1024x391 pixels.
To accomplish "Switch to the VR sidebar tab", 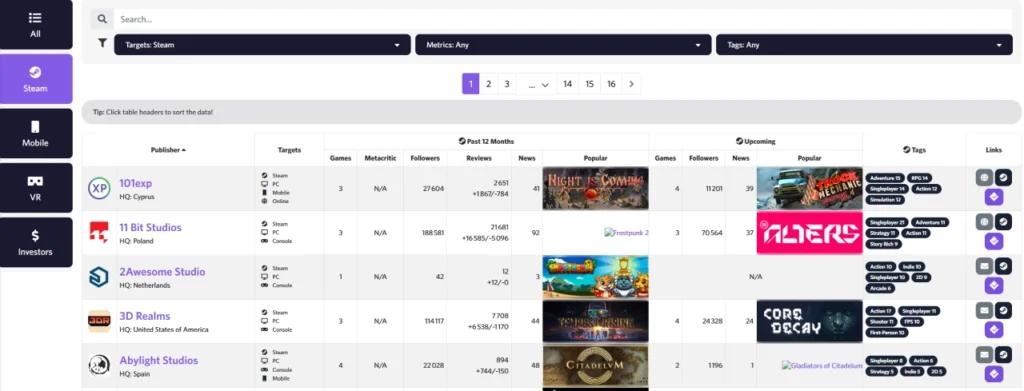I will pyautogui.click(x=36, y=187).
